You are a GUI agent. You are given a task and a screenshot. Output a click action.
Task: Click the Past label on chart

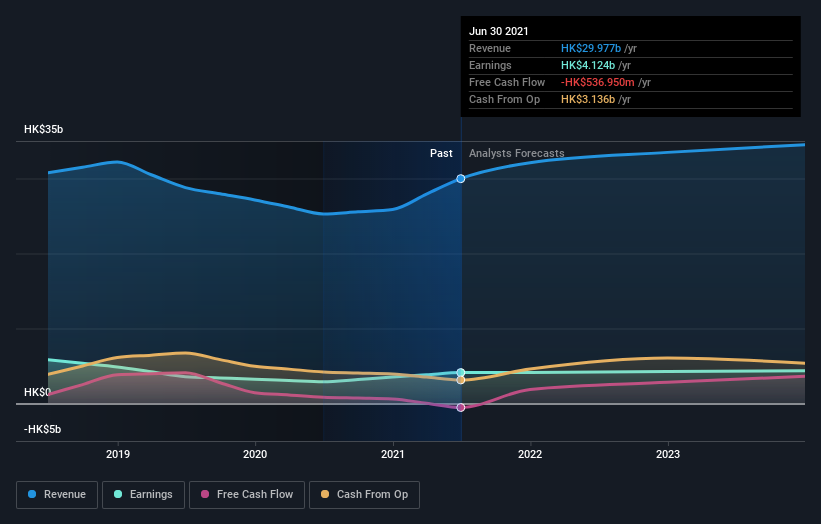tap(441, 153)
